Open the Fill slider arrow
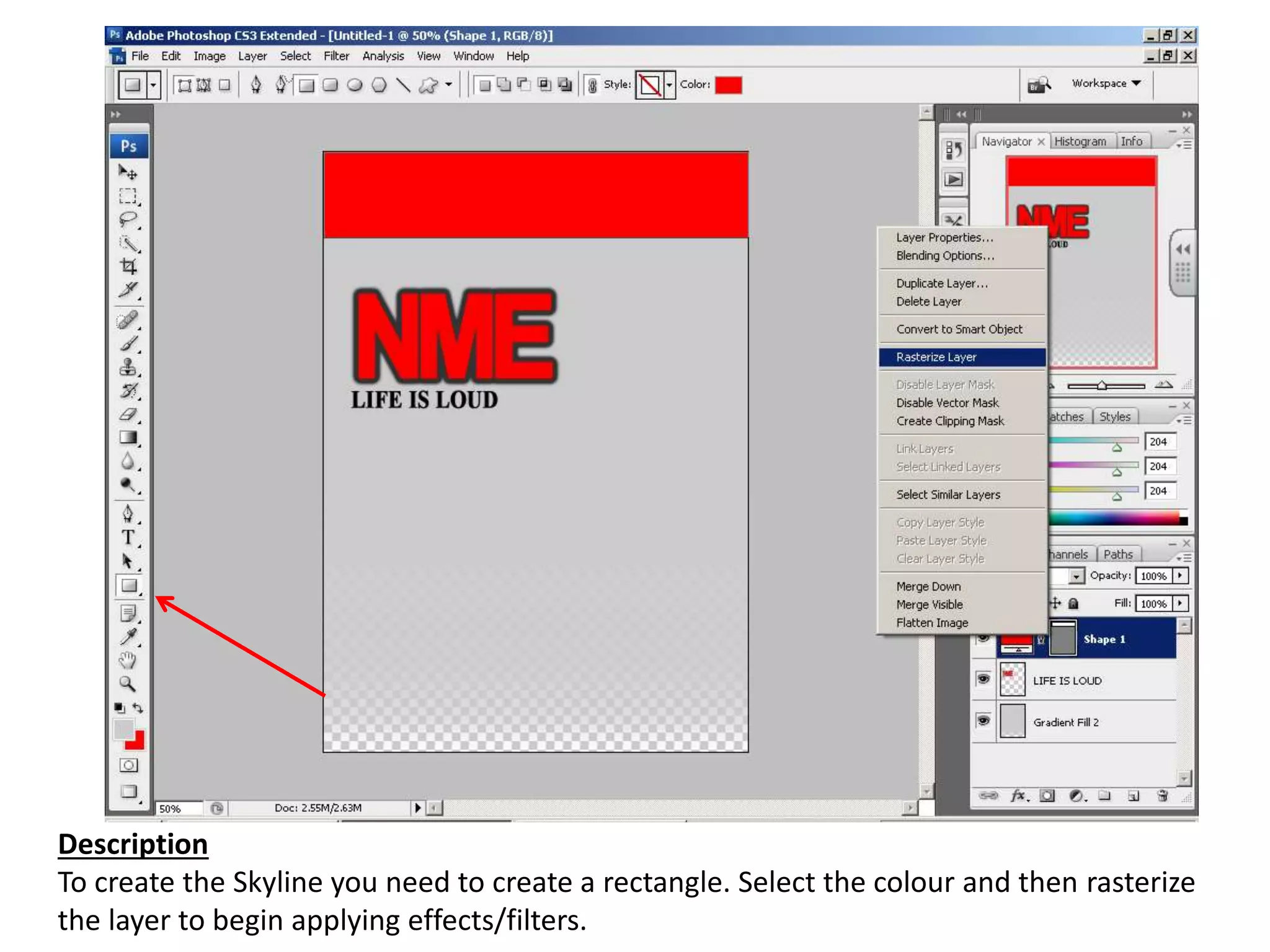Image resolution: width=1270 pixels, height=952 pixels. point(1180,603)
